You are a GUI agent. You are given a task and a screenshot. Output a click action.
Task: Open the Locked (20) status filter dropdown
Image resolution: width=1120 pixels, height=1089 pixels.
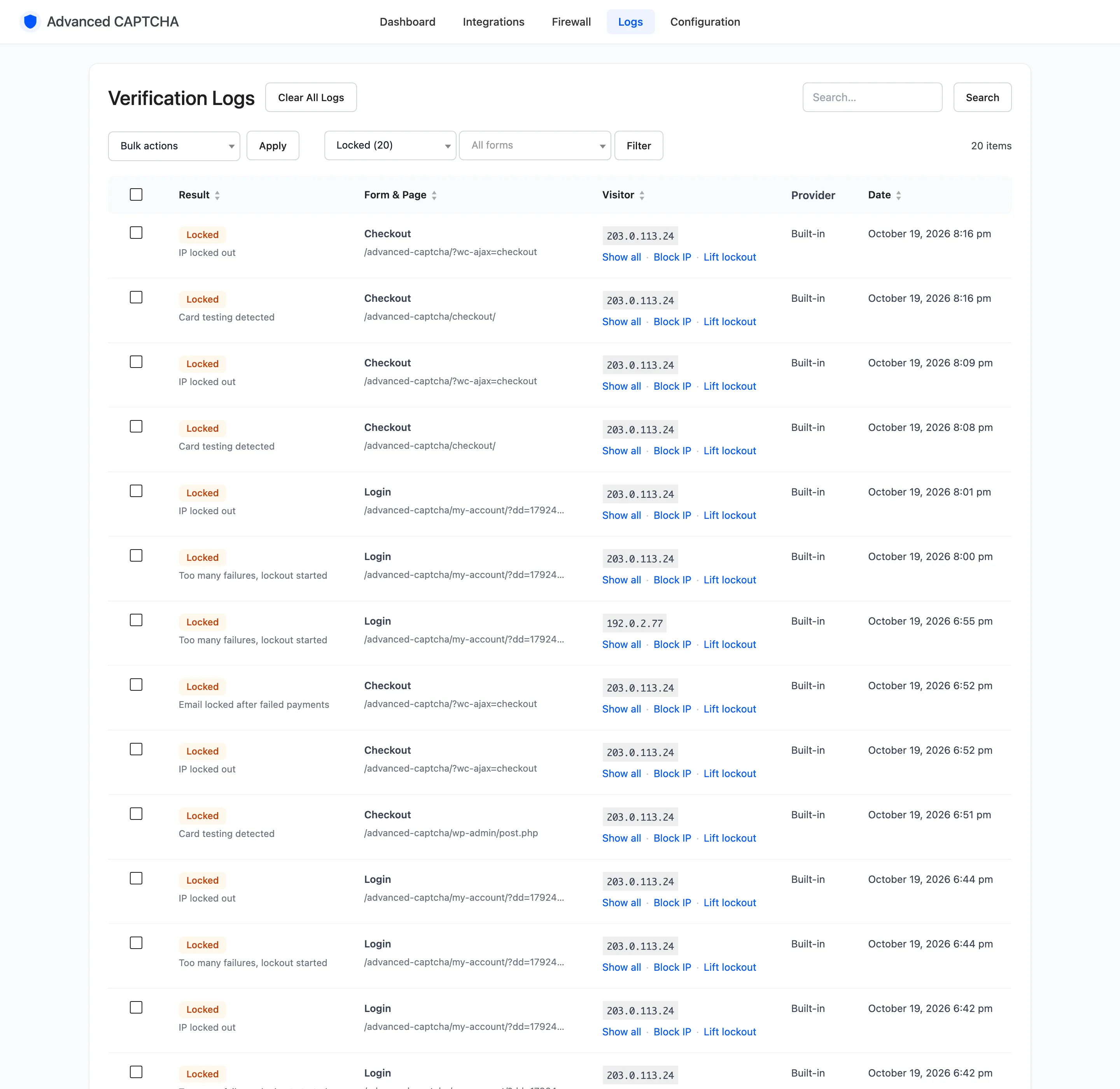click(390, 145)
